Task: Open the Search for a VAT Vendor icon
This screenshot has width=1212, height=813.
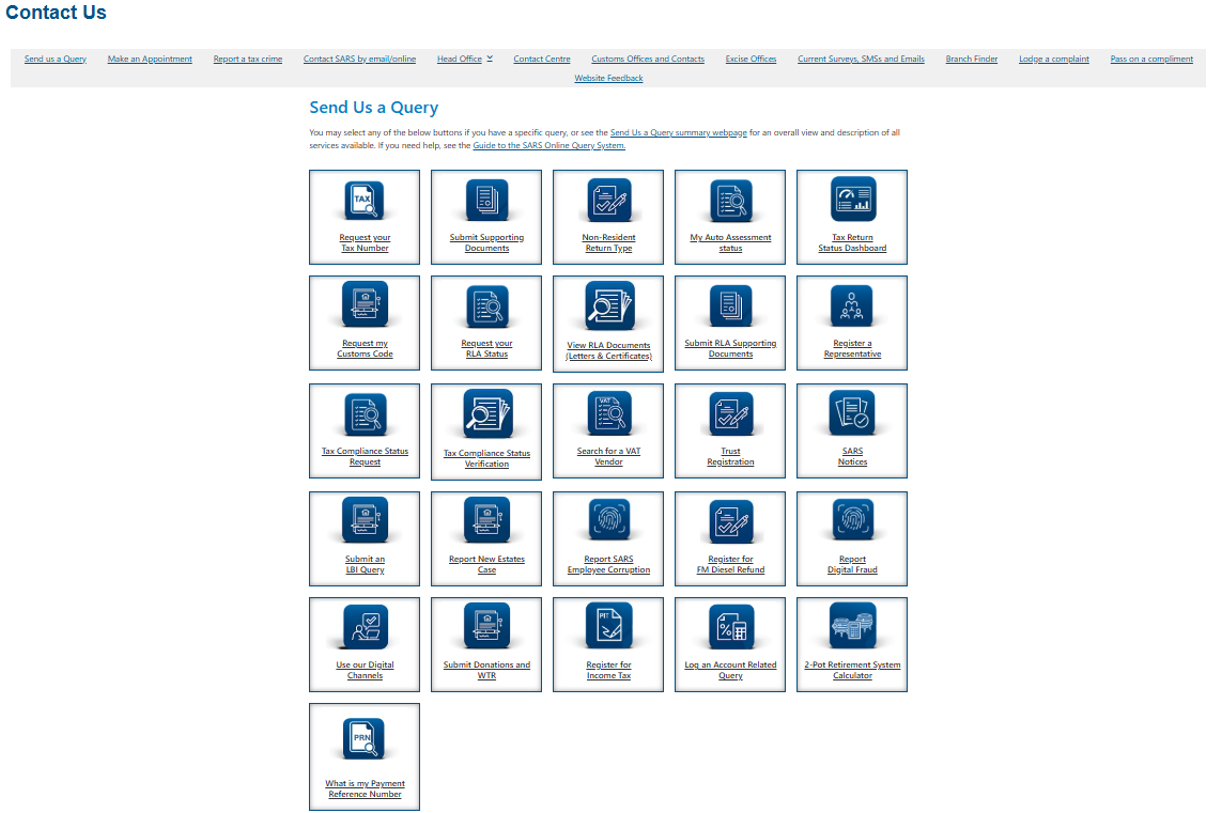Action: pos(609,414)
